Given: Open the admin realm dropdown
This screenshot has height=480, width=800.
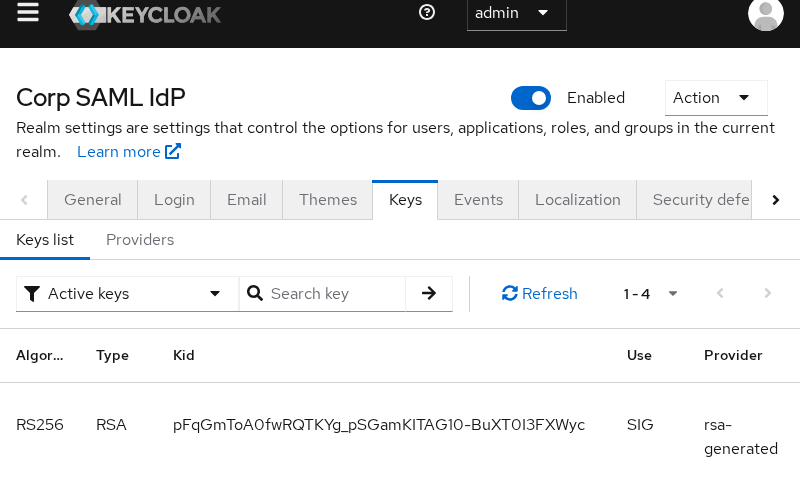Looking at the screenshot, I should pos(516,13).
